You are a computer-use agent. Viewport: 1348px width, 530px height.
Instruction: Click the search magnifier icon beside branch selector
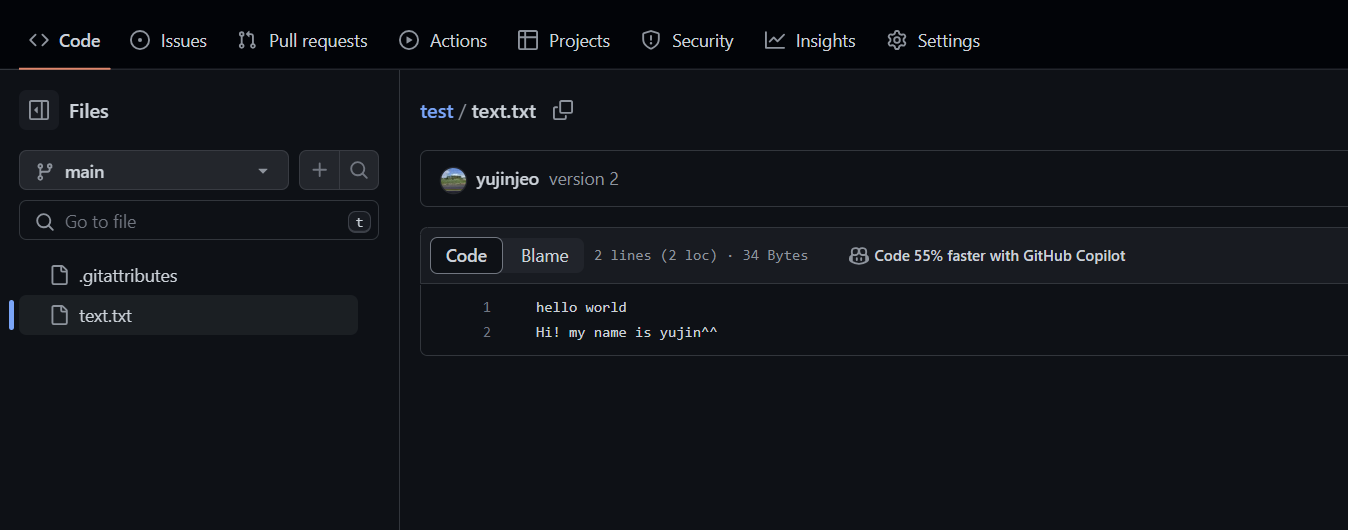(359, 171)
